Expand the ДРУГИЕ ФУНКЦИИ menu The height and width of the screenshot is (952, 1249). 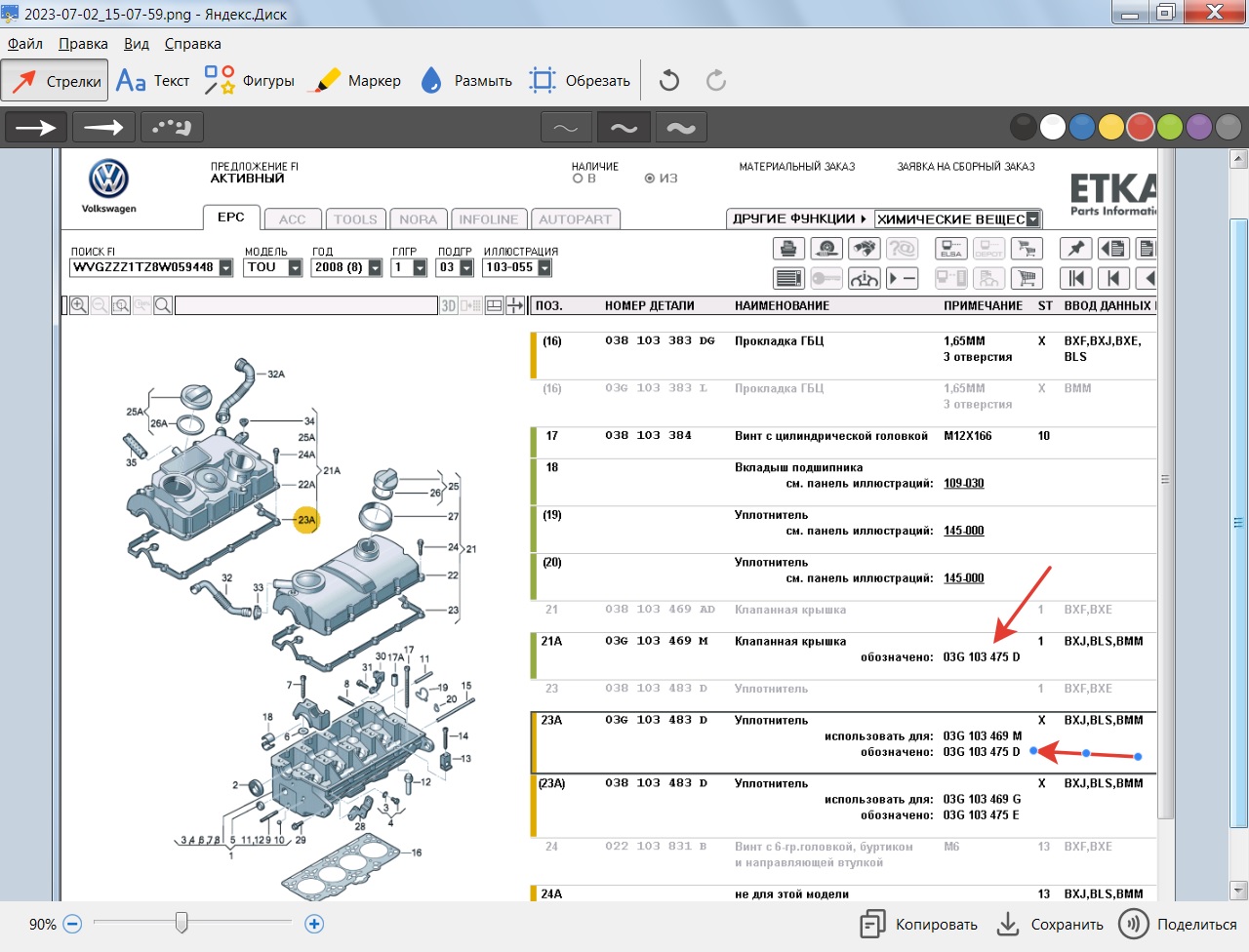[799, 218]
